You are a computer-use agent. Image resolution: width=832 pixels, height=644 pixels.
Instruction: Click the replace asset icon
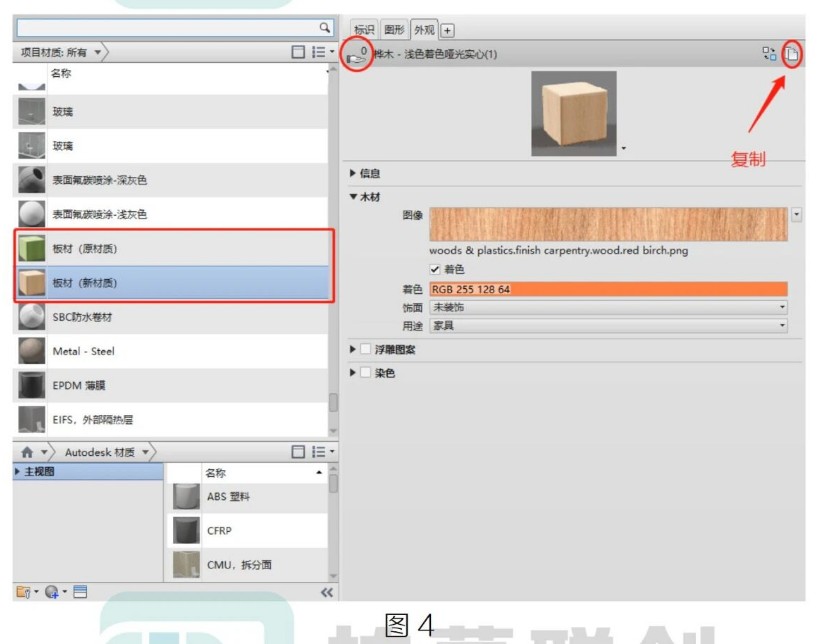coord(769,54)
